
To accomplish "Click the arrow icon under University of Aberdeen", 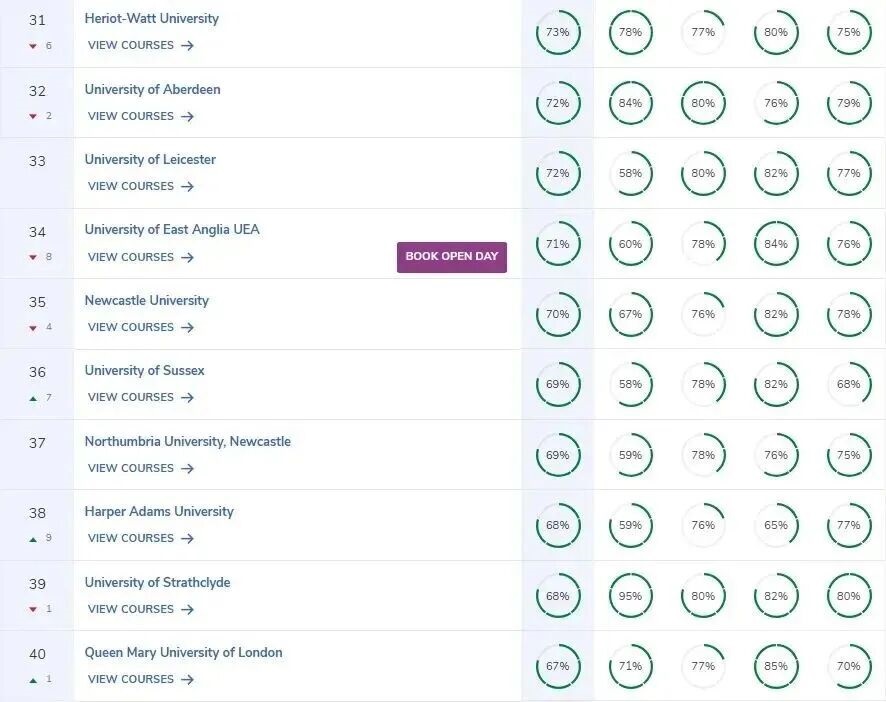I will point(188,116).
